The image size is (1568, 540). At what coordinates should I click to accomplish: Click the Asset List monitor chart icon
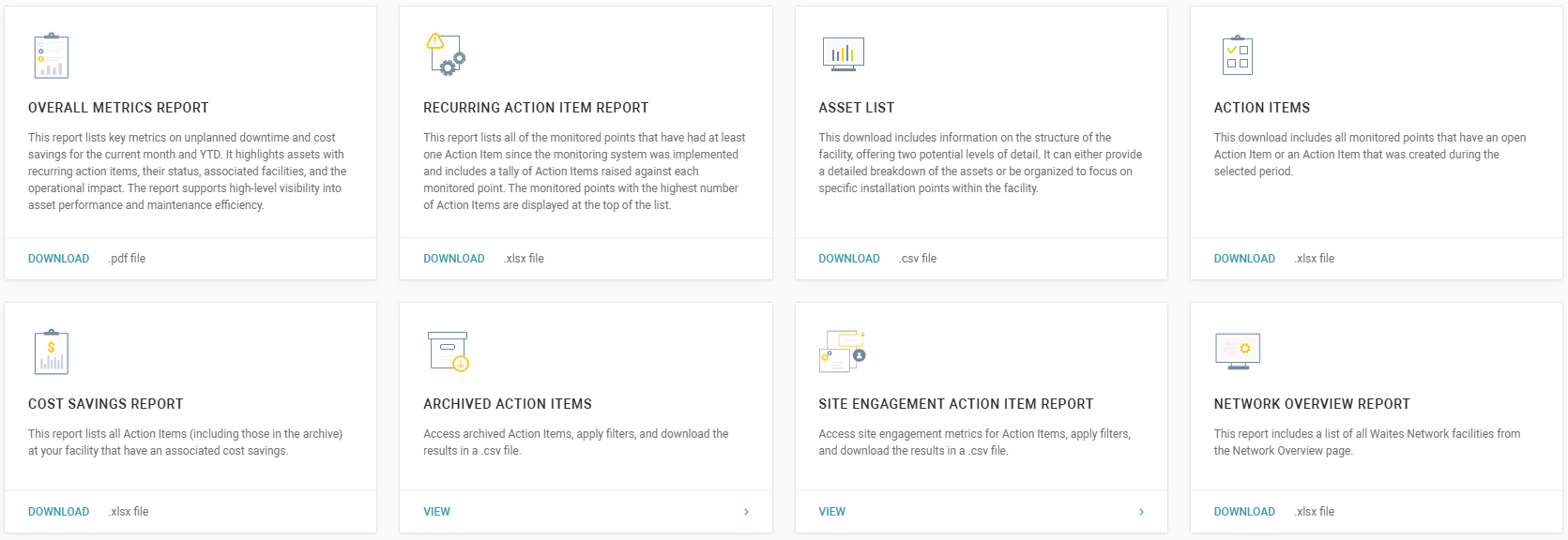[x=843, y=54]
